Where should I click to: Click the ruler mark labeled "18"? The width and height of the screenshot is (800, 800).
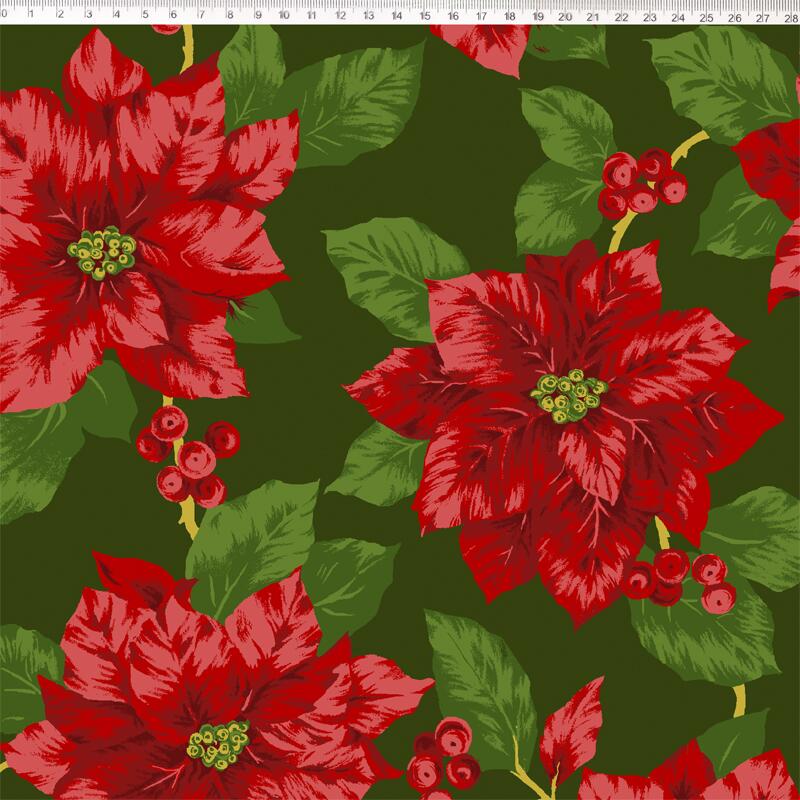[509, 16]
